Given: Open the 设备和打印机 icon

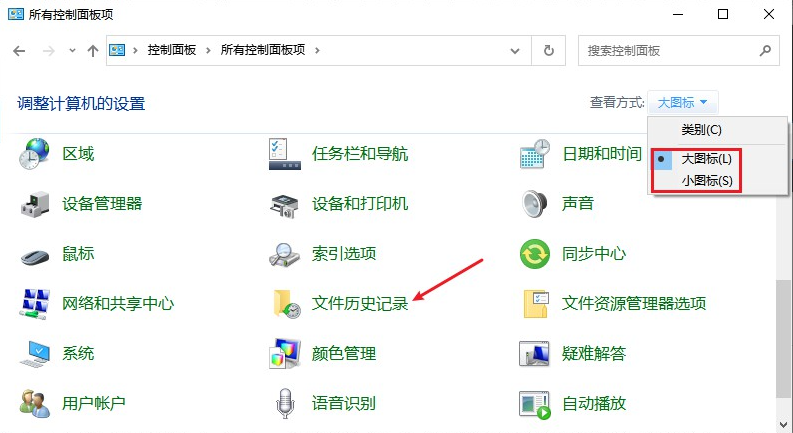Looking at the screenshot, I should point(285,204).
